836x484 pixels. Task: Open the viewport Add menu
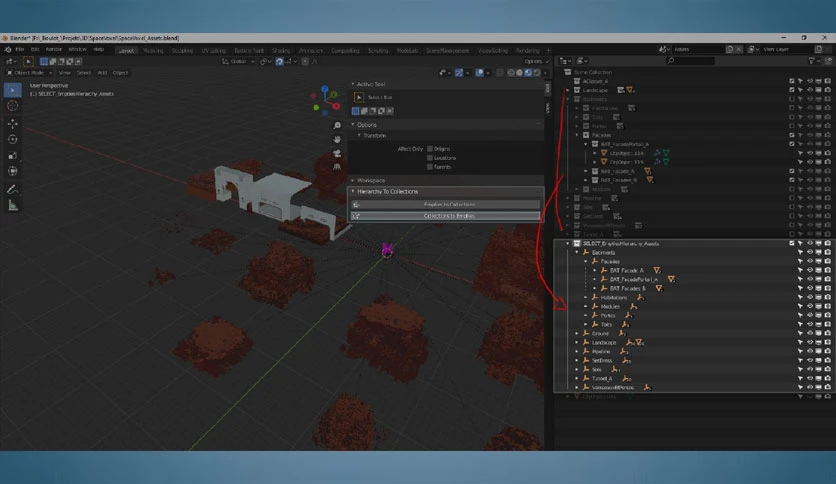point(102,72)
